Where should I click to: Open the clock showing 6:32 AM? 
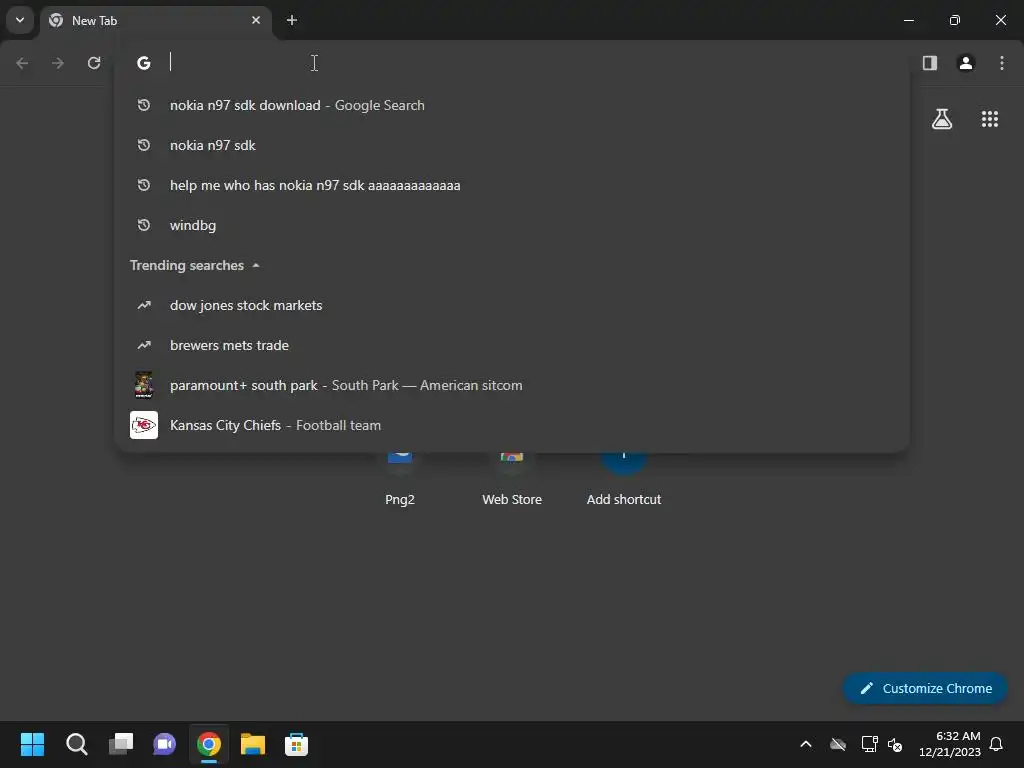pos(950,744)
